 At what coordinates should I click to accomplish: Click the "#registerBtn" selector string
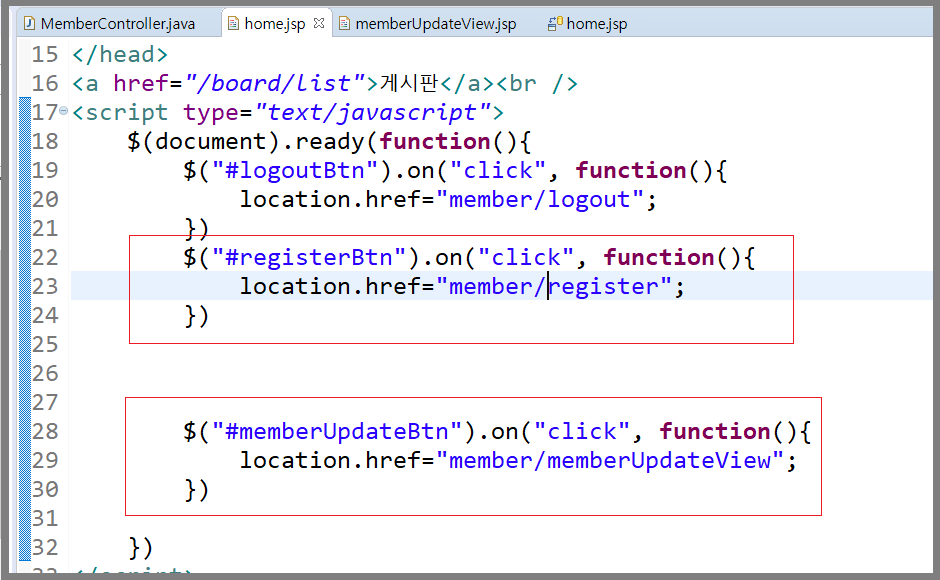click(309, 258)
